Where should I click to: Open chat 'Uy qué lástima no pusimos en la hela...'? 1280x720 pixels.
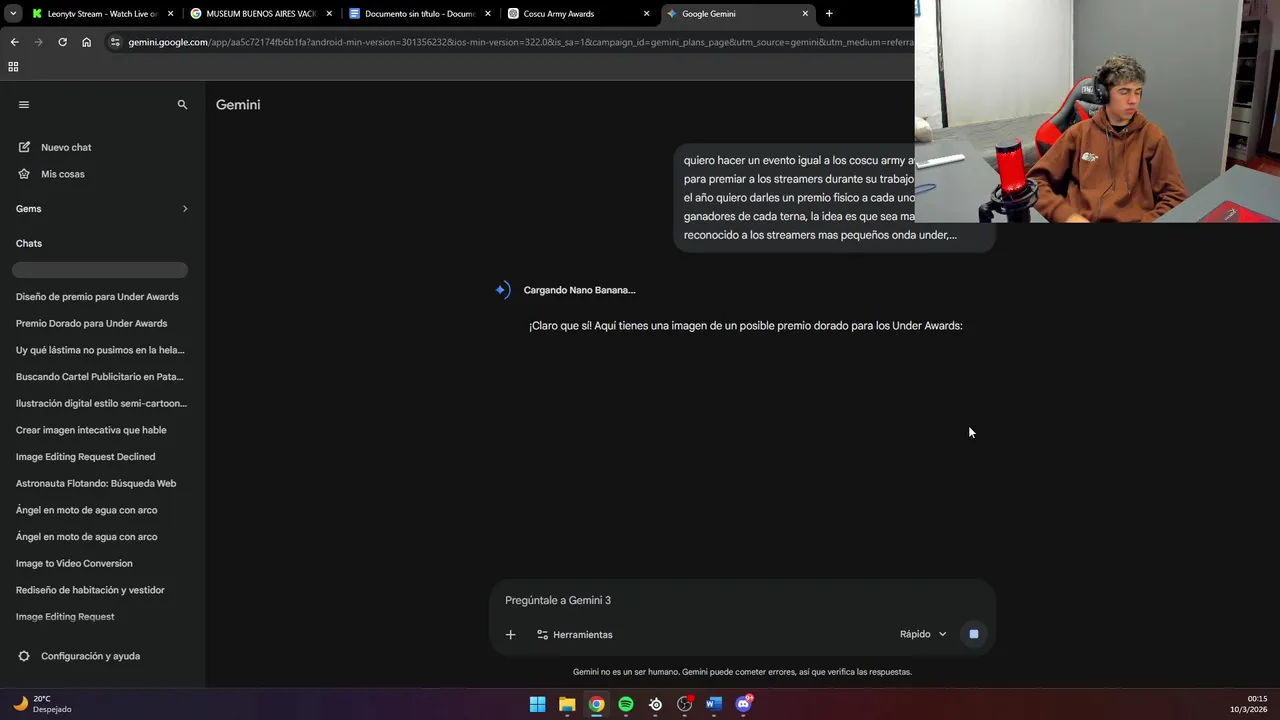click(100, 350)
